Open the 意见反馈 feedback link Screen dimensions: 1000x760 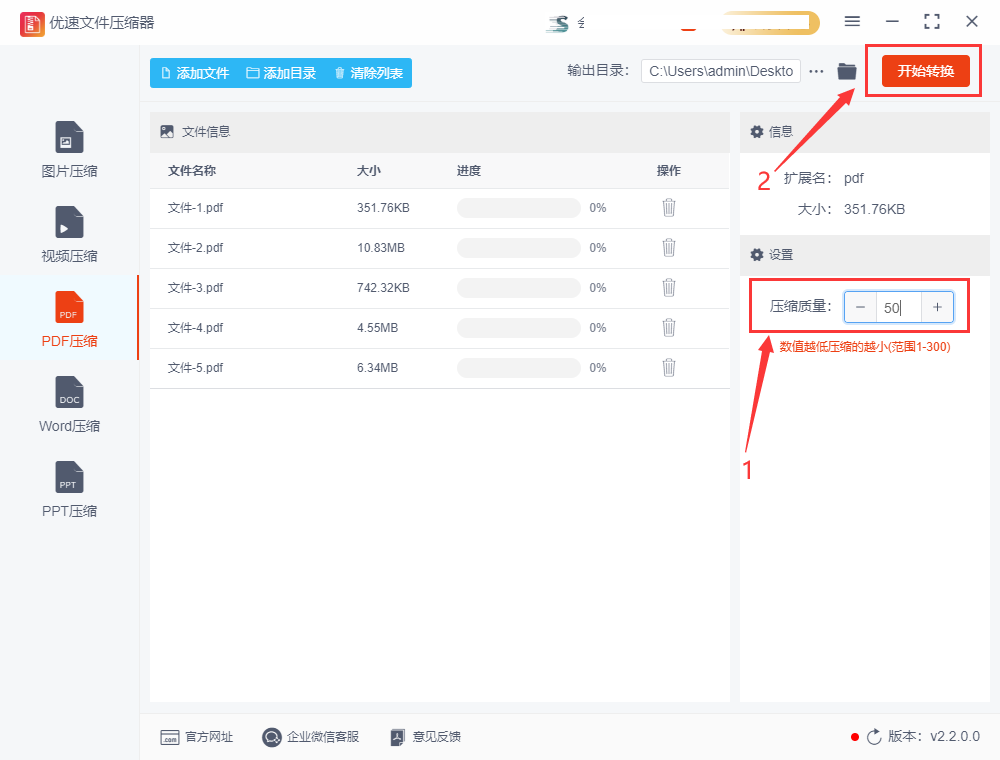[425, 737]
